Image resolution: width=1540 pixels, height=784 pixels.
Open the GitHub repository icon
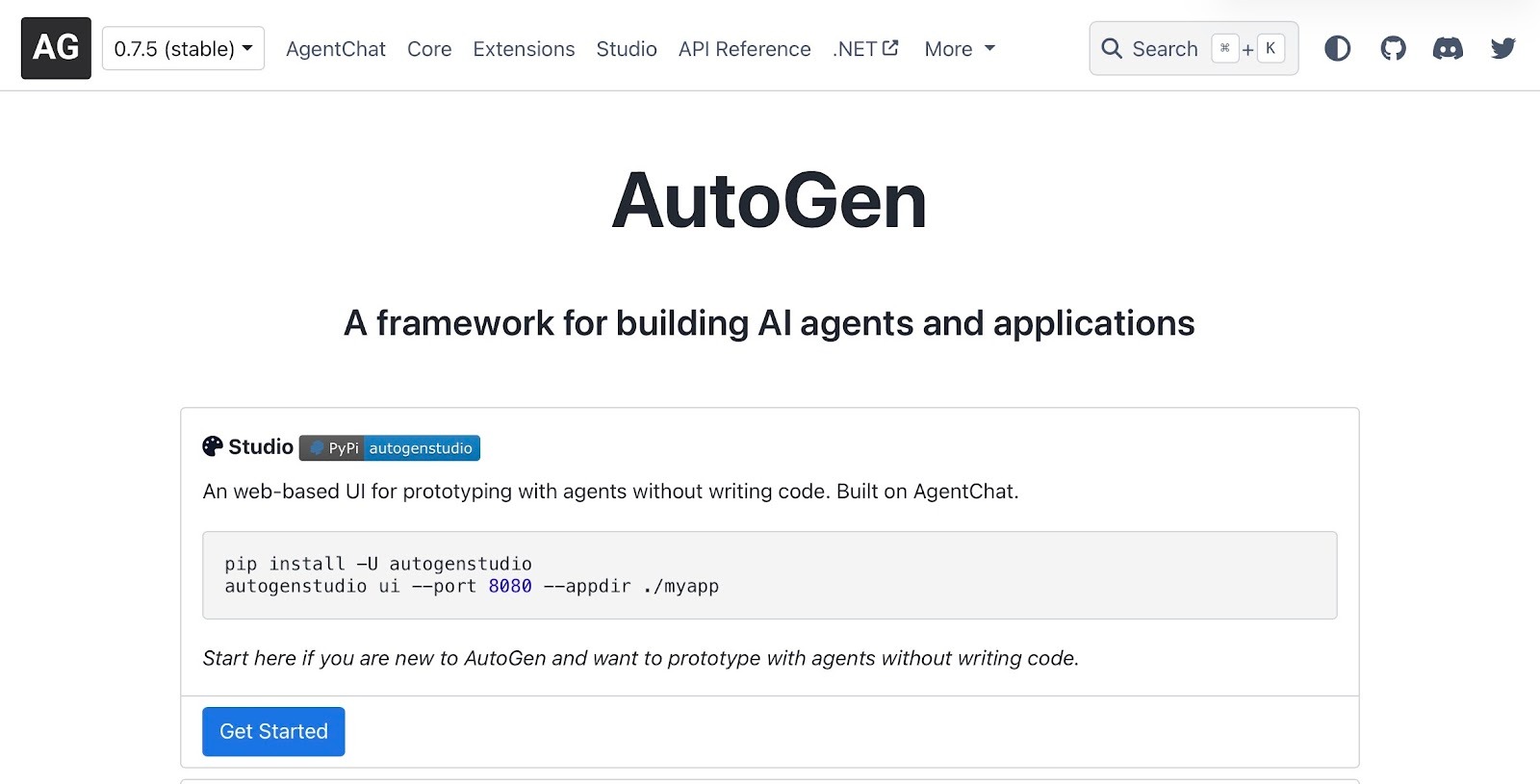tap(1393, 48)
